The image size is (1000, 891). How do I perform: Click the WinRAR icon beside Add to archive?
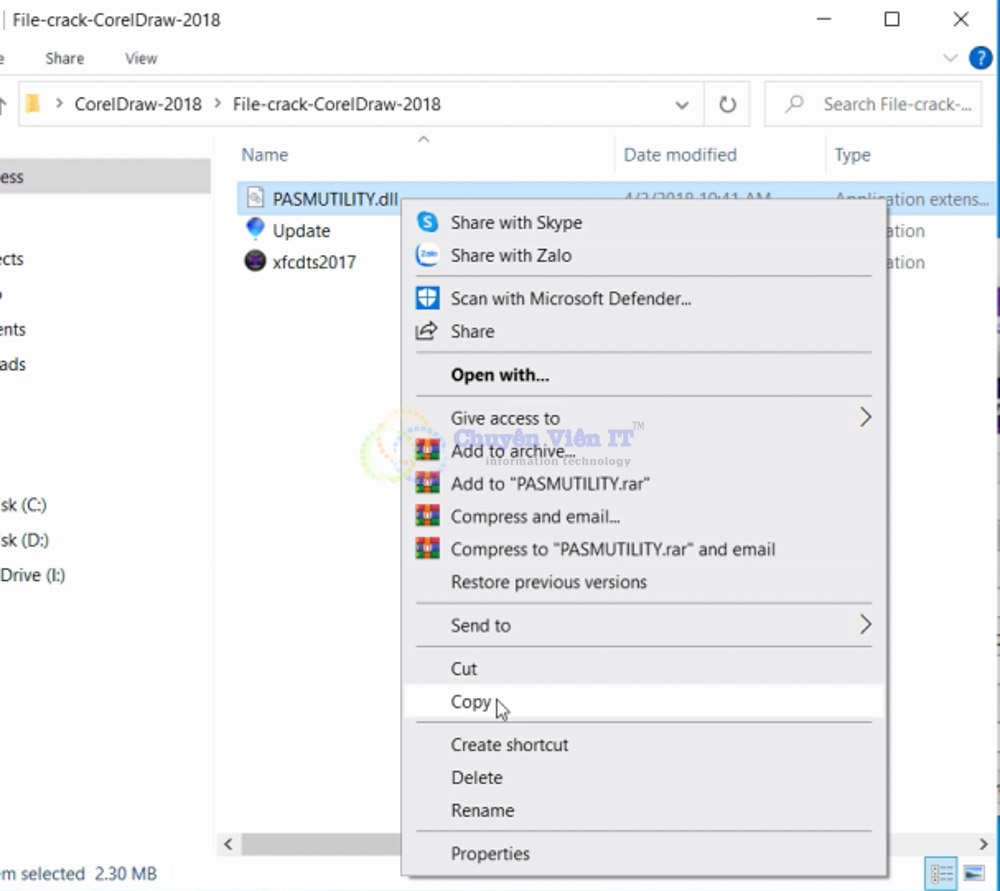pyautogui.click(x=428, y=451)
